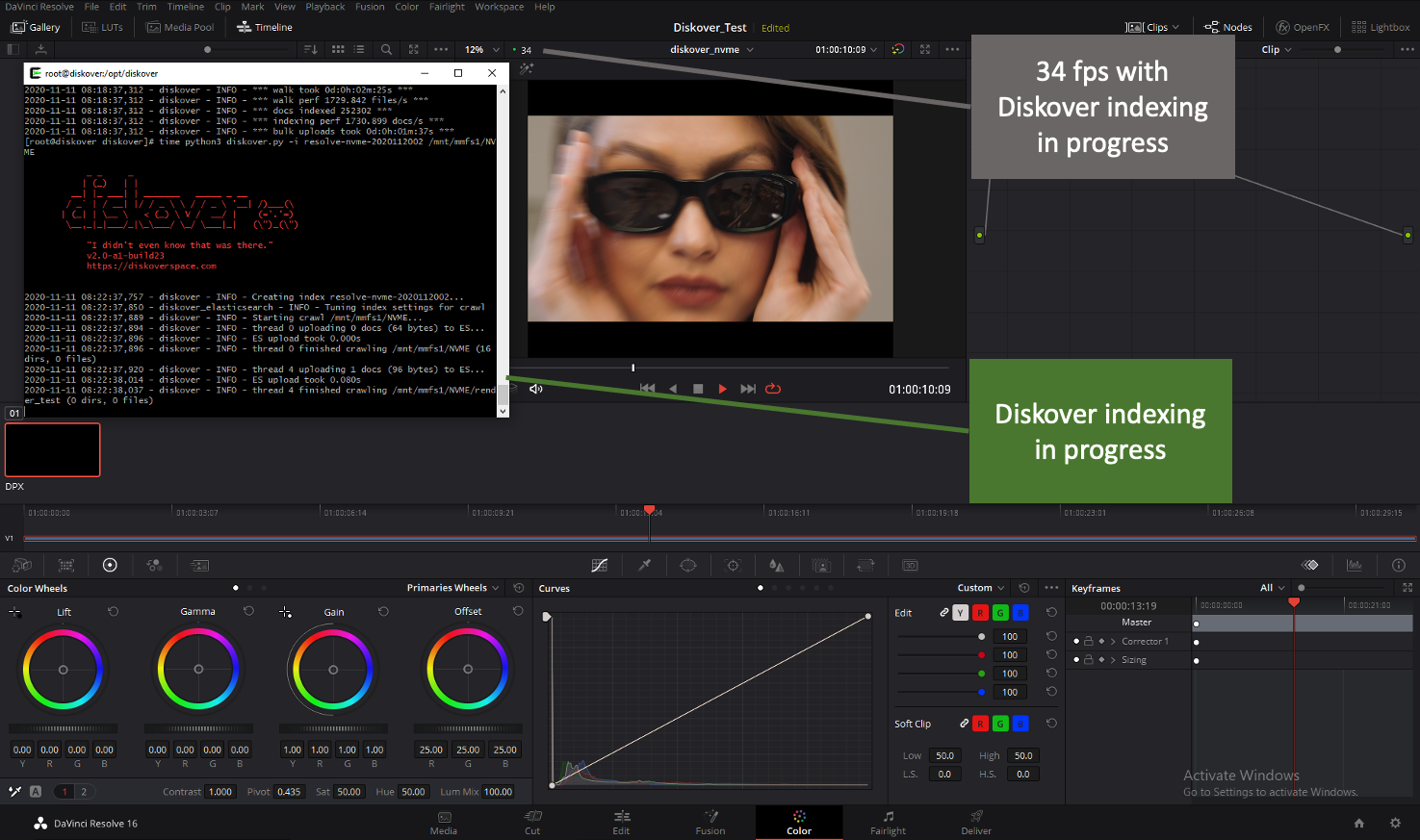1420x840 pixels.
Task: Open the gallery sort order icon
Action: point(311,49)
